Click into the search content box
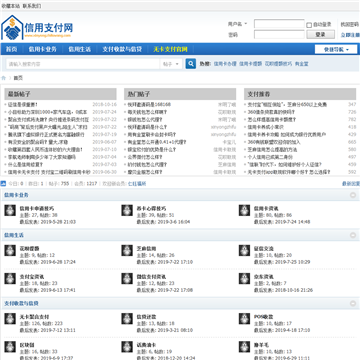 (x=83, y=64)
